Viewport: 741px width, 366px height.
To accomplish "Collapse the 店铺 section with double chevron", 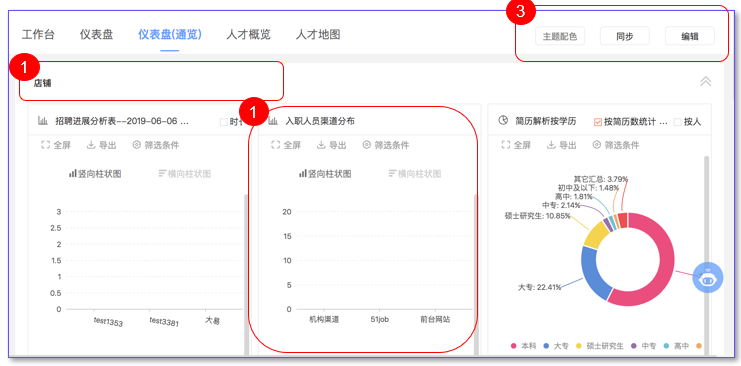I will tap(706, 81).
